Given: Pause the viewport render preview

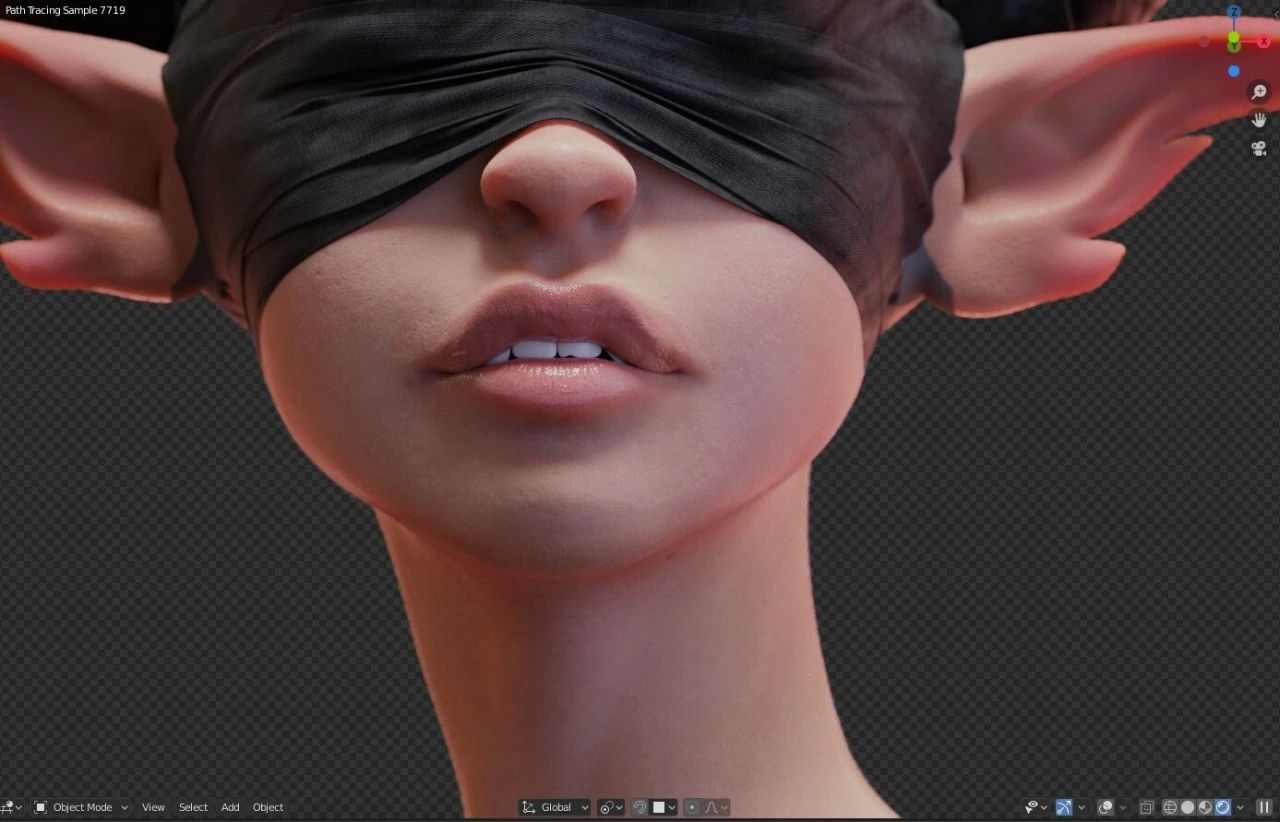Looking at the screenshot, I should pos(1264,807).
